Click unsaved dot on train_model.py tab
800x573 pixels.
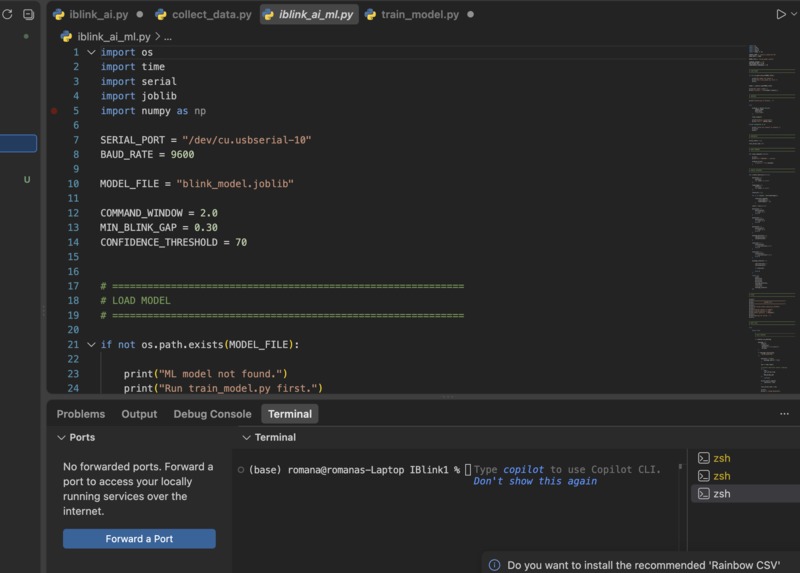[x=470, y=14]
